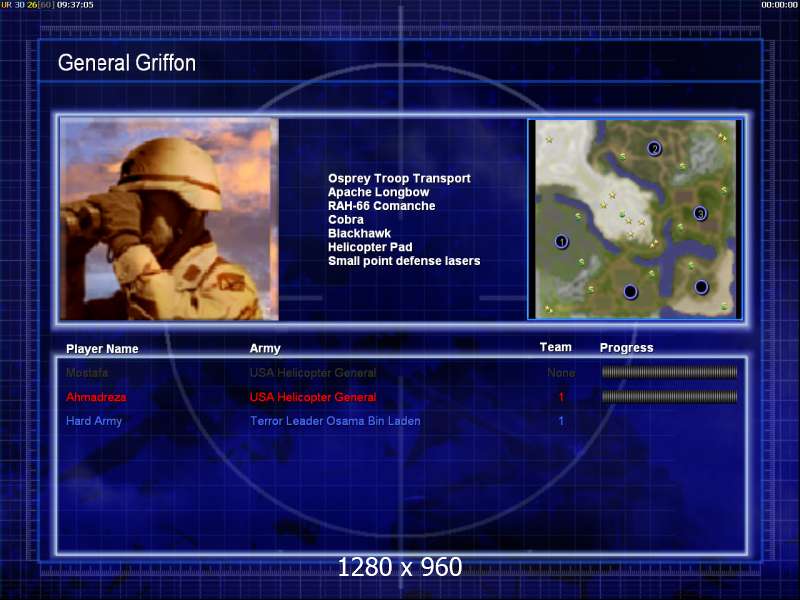
Task: Click the General Griffon soldier portrait
Action: tap(169, 219)
